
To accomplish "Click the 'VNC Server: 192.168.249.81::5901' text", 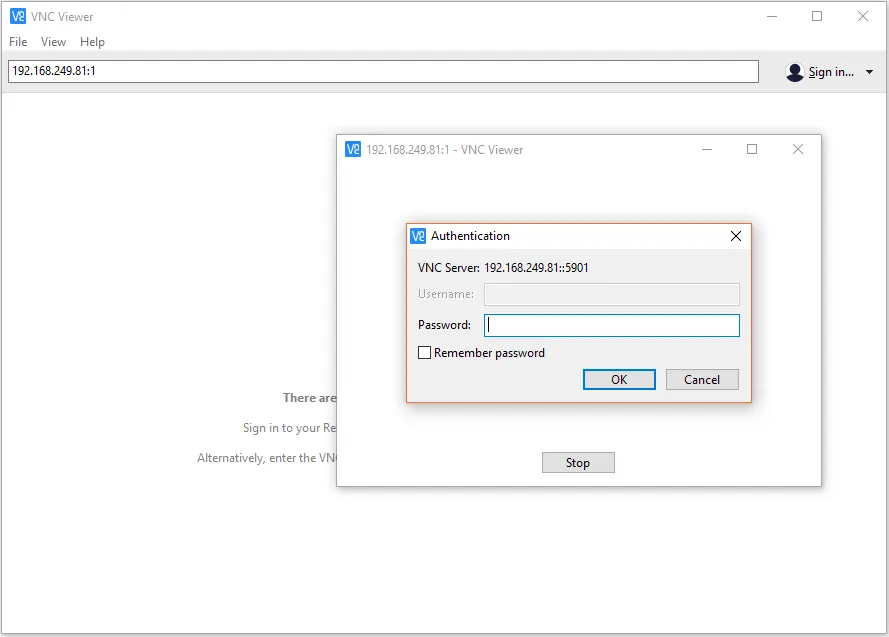I will coord(503,267).
